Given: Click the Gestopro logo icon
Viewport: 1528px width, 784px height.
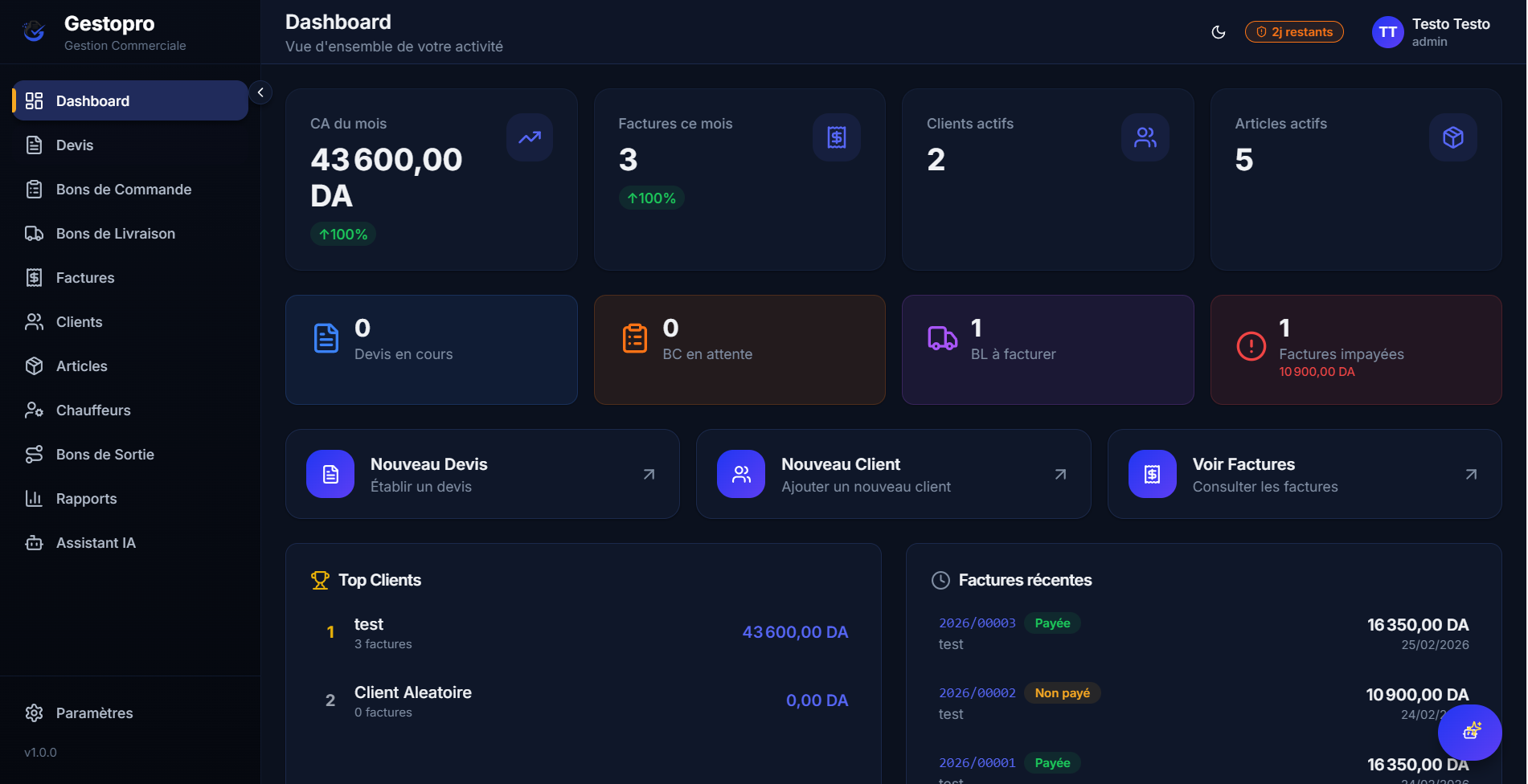Looking at the screenshot, I should (x=34, y=32).
